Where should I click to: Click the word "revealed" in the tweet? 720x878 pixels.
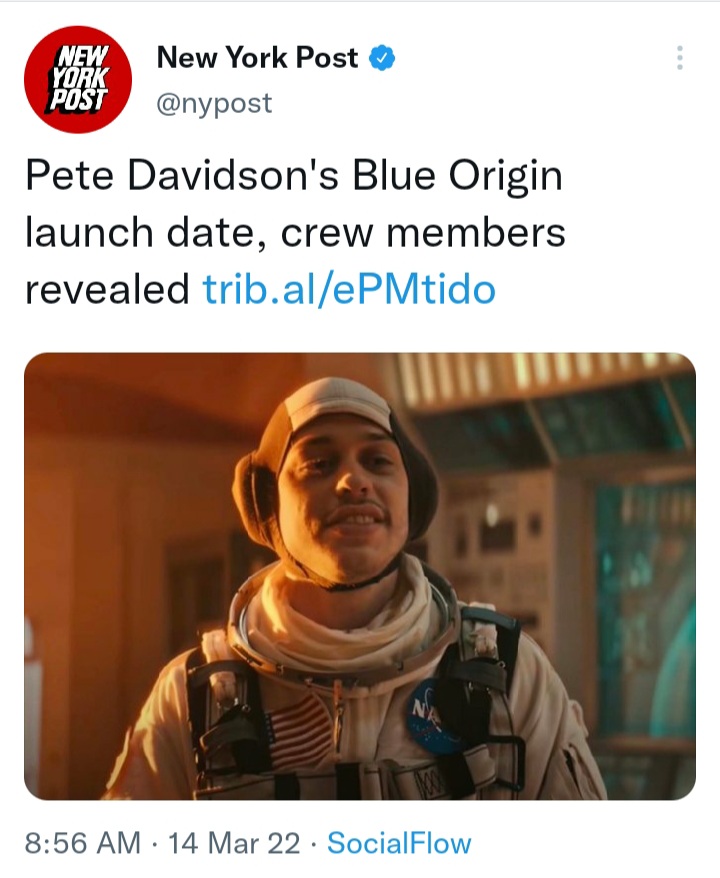point(107,289)
